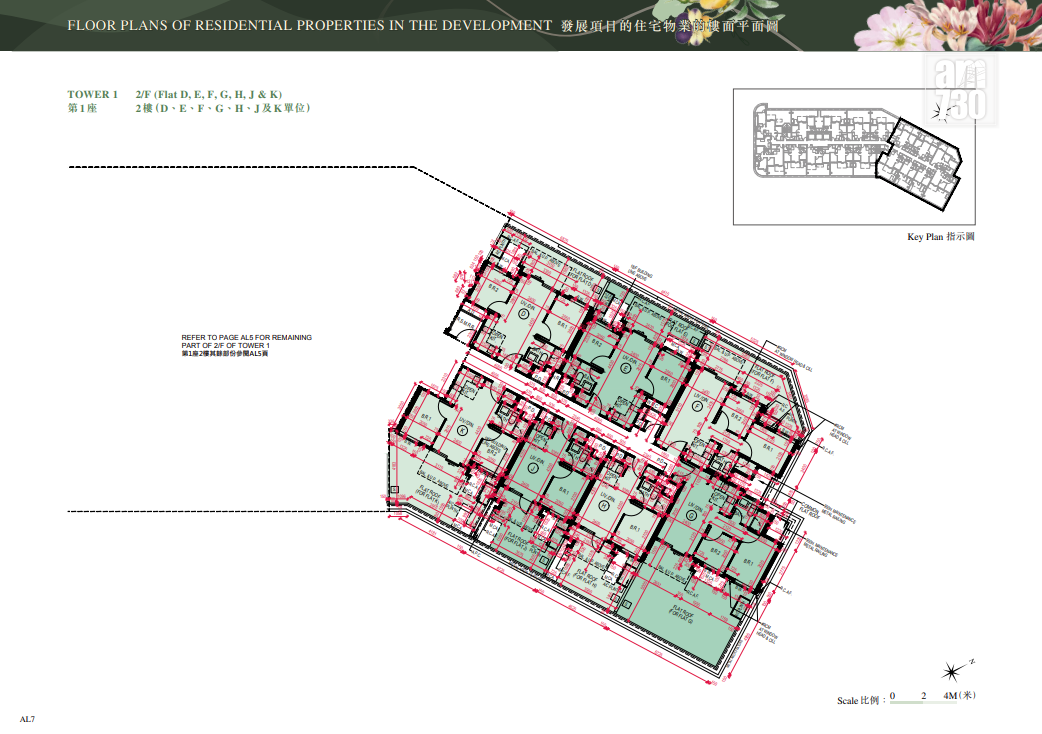
Task: Click the am730 watermark logo
Action: pyautogui.click(x=960, y=91)
